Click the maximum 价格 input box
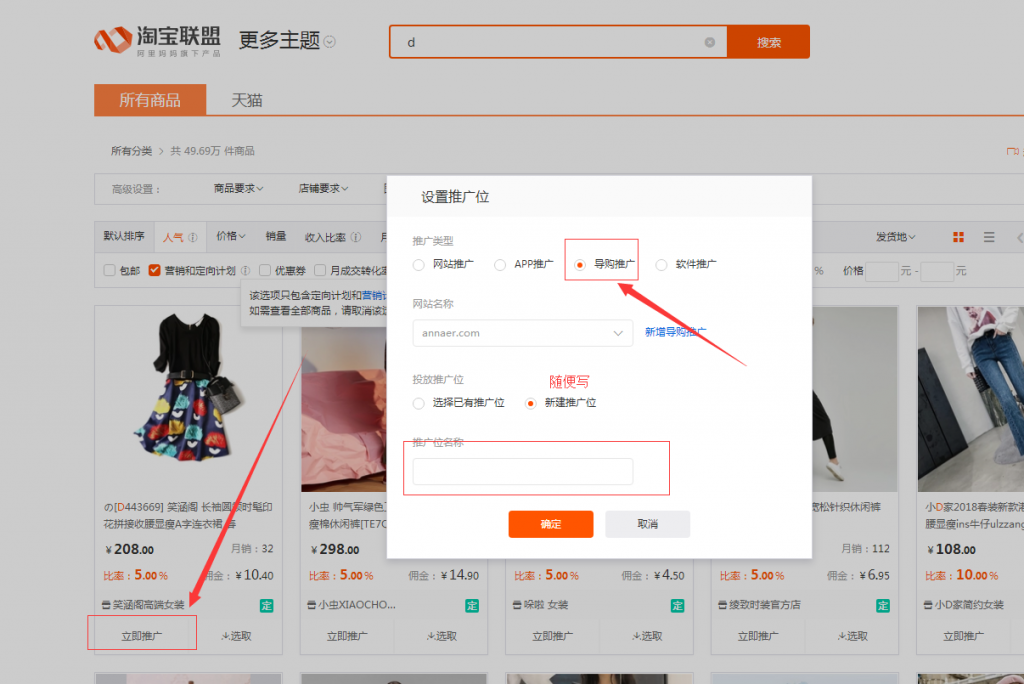The image size is (1024, 684). (x=937, y=270)
